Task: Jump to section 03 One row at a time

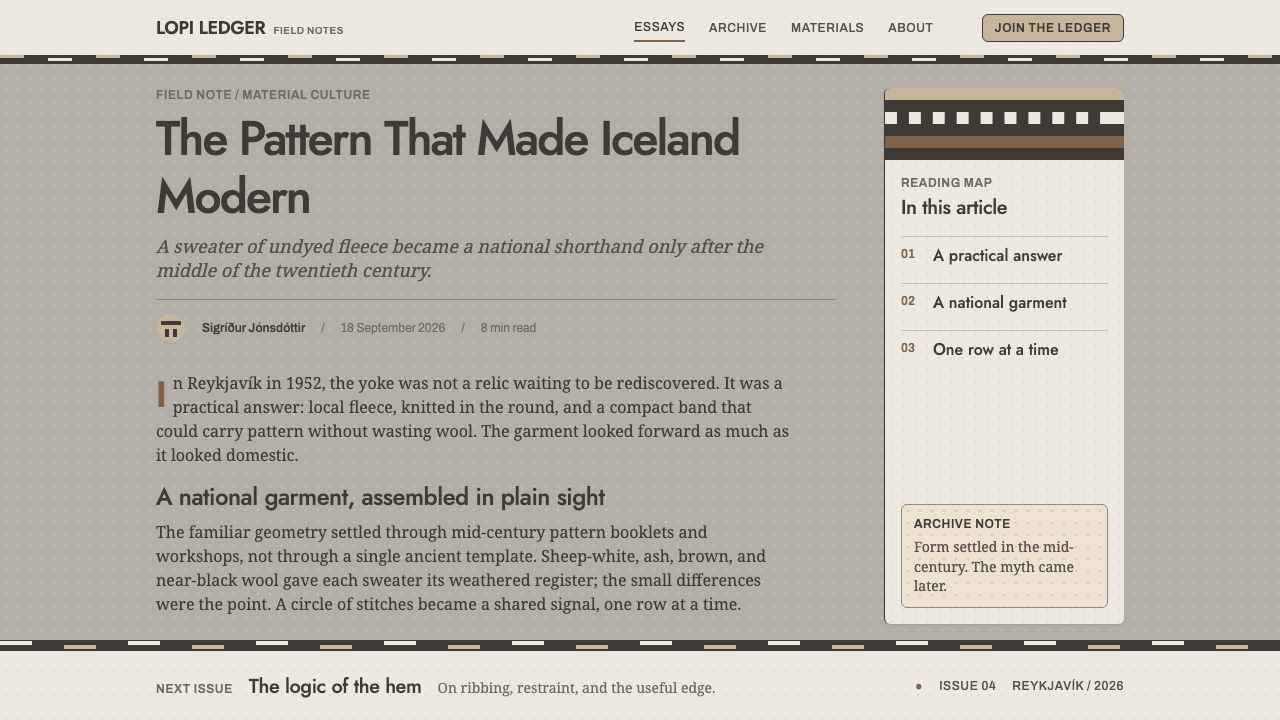Action: [x=1004, y=350]
